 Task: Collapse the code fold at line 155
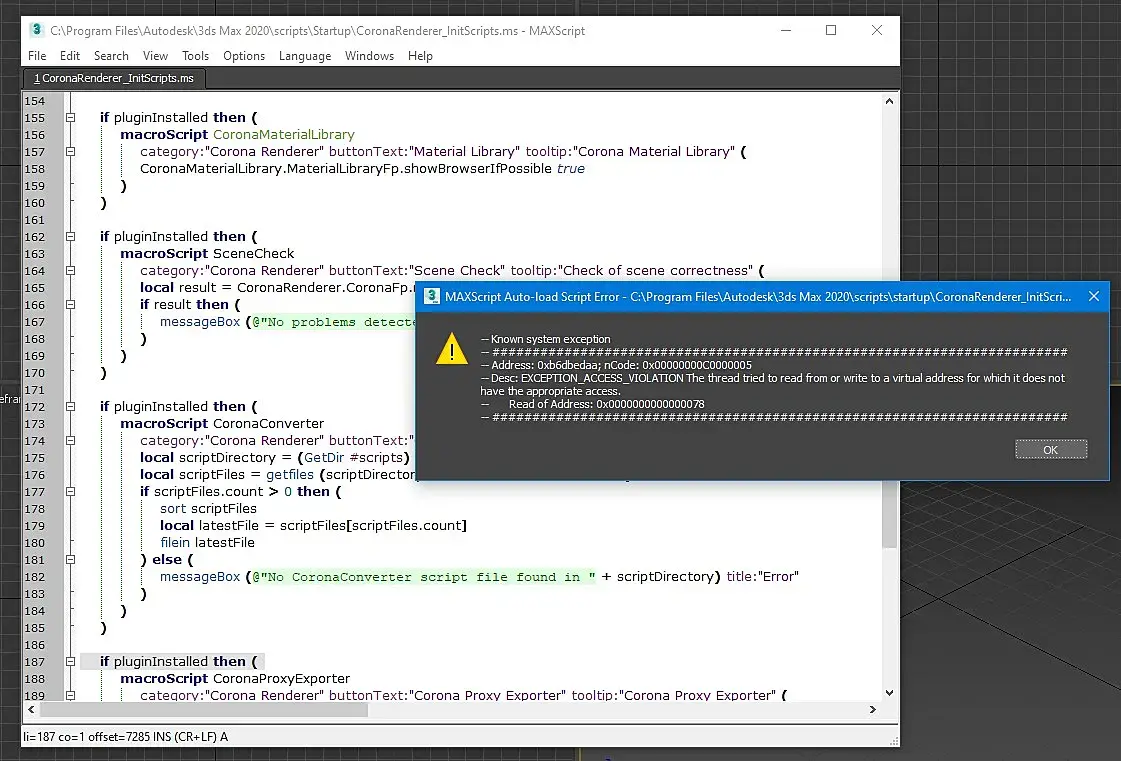[70, 117]
